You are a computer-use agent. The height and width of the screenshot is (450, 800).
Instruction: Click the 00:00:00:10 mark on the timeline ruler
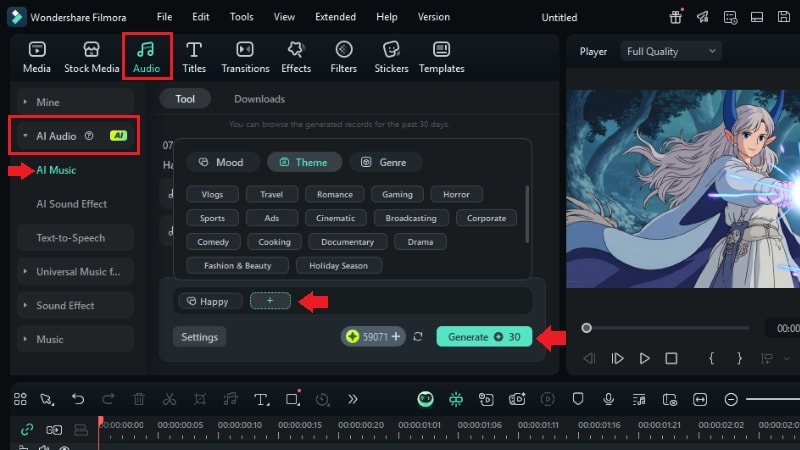240,425
